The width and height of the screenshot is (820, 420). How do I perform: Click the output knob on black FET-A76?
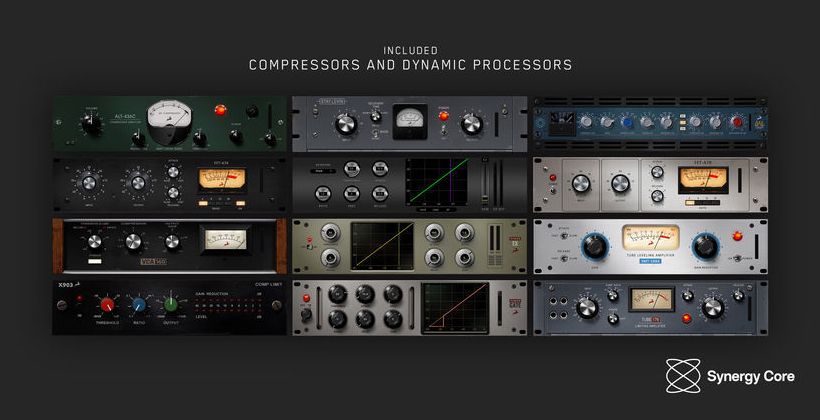coord(138,183)
